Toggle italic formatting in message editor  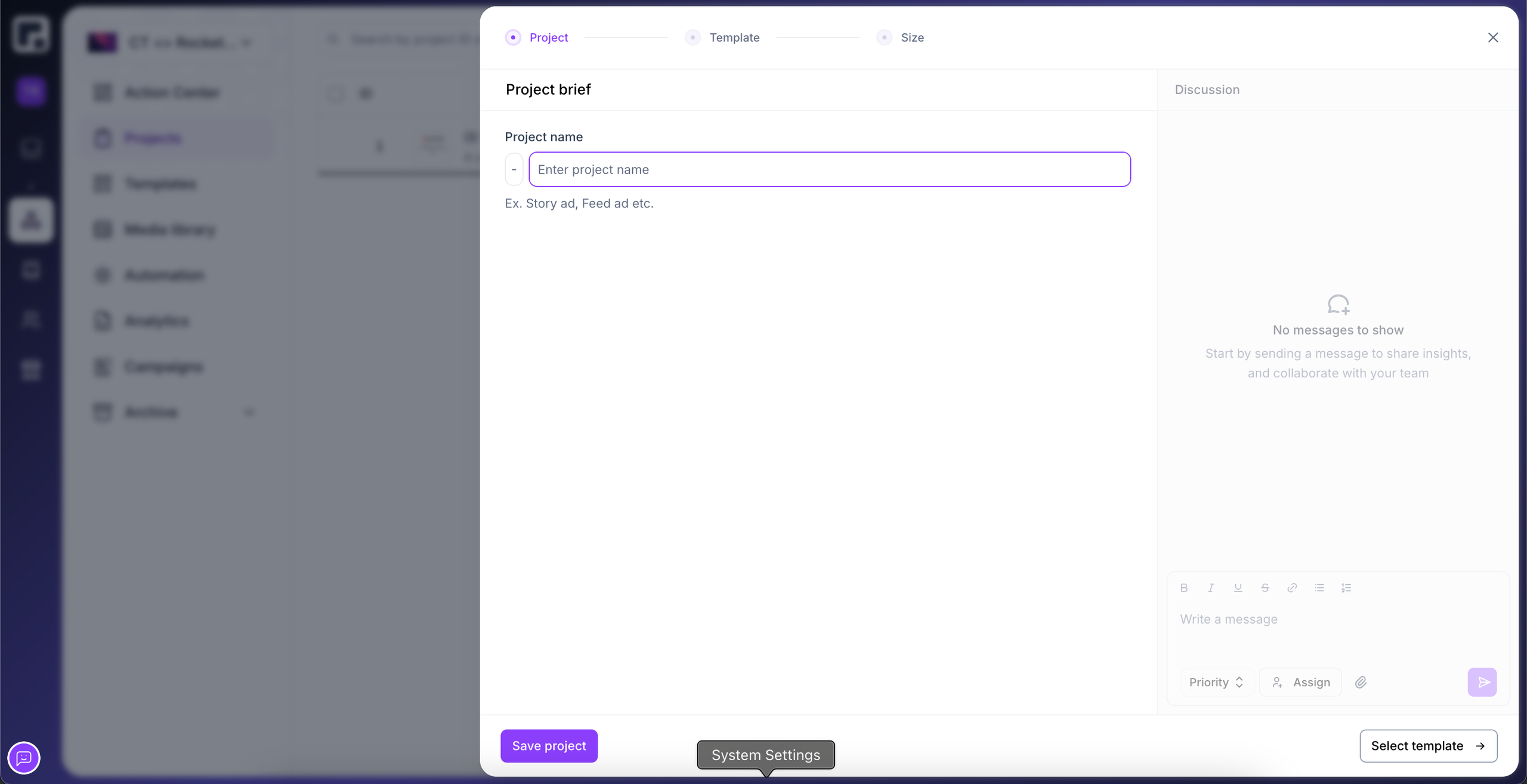tap(1211, 588)
